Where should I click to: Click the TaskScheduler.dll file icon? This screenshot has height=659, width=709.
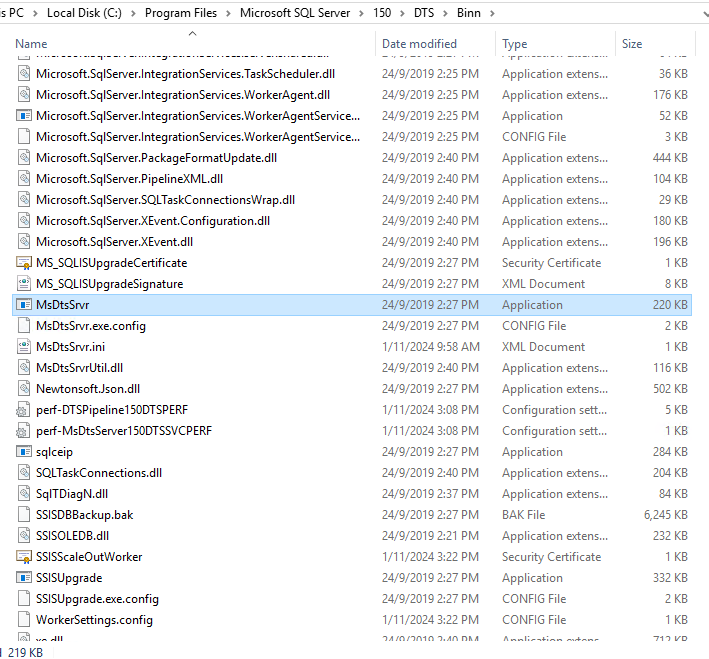pyautogui.click(x=24, y=74)
